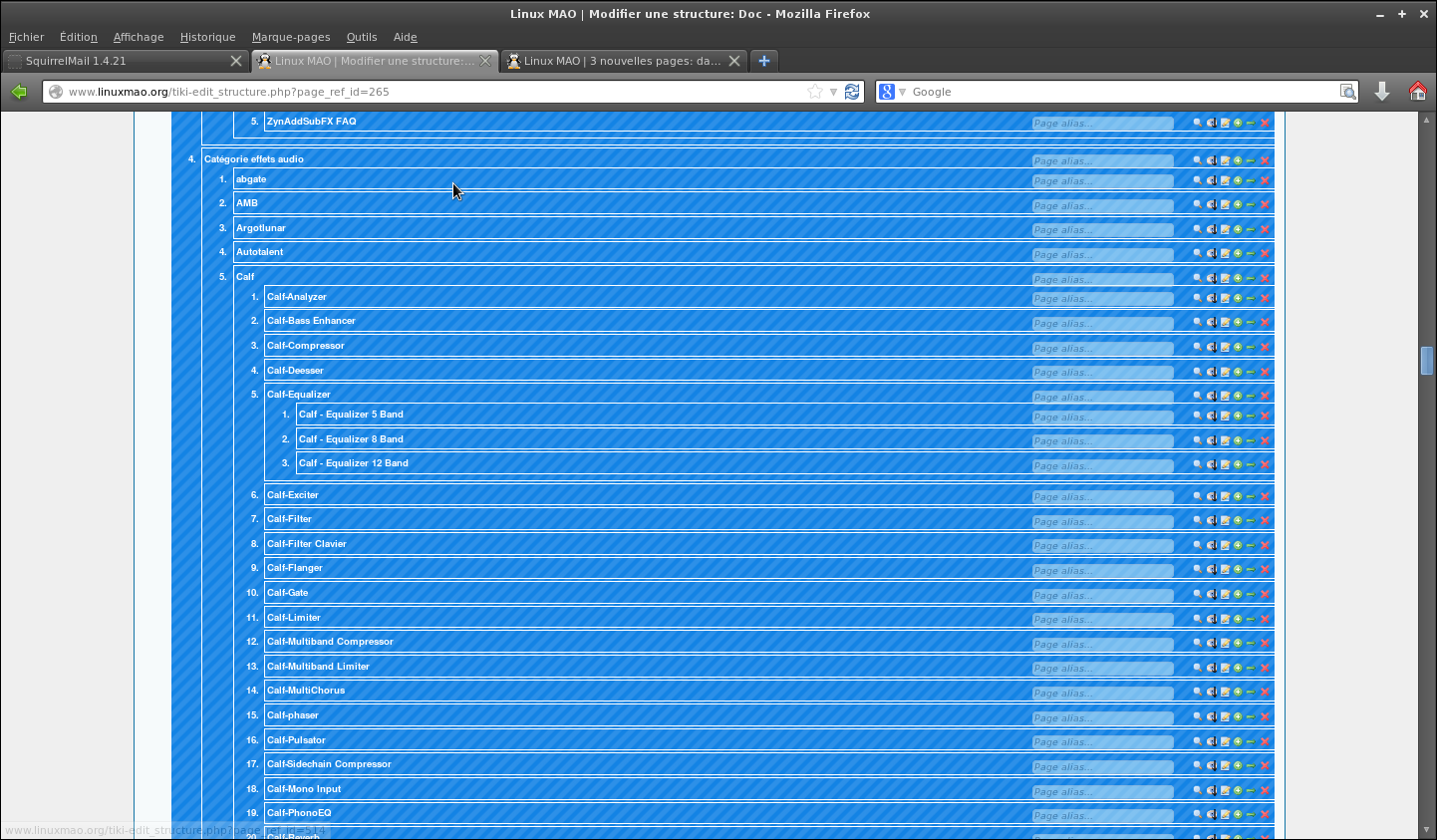Image resolution: width=1437 pixels, height=840 pixels.
Task: Click the magnifier icon for Calf - Equalizer 8 Band
Action: (x=1198, y=440)
